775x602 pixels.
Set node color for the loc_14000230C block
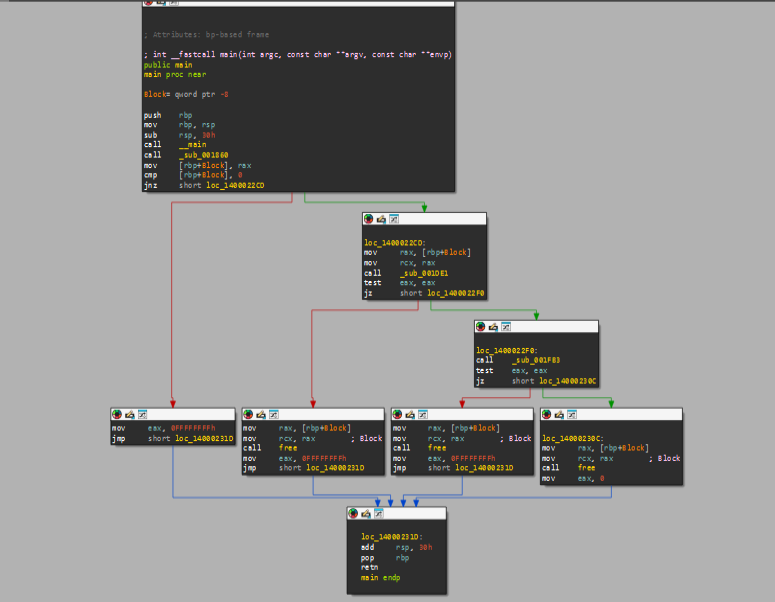pyautogui.click(x=546, y=414)
